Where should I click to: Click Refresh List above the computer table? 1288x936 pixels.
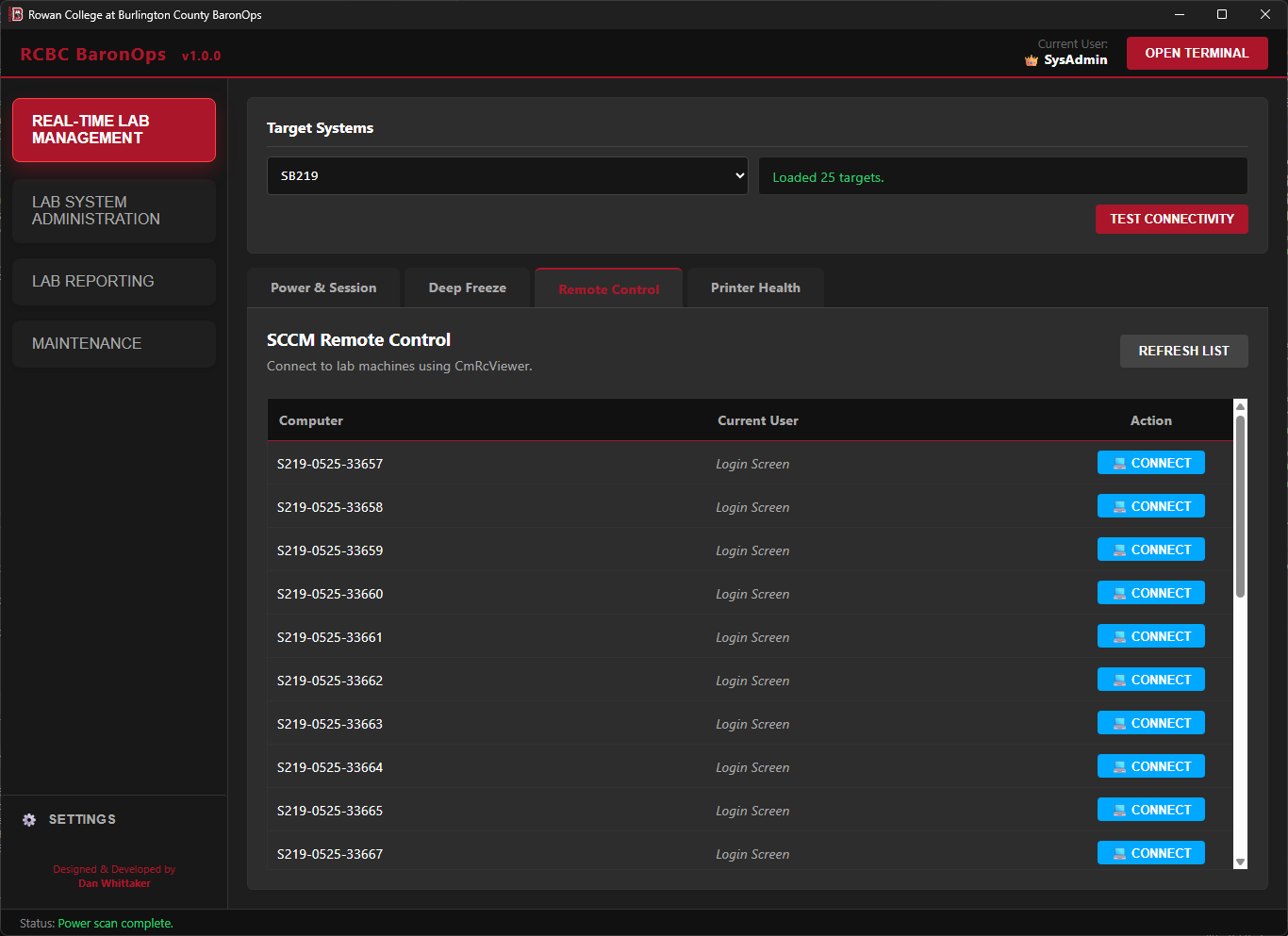(x=1183, y=351)
